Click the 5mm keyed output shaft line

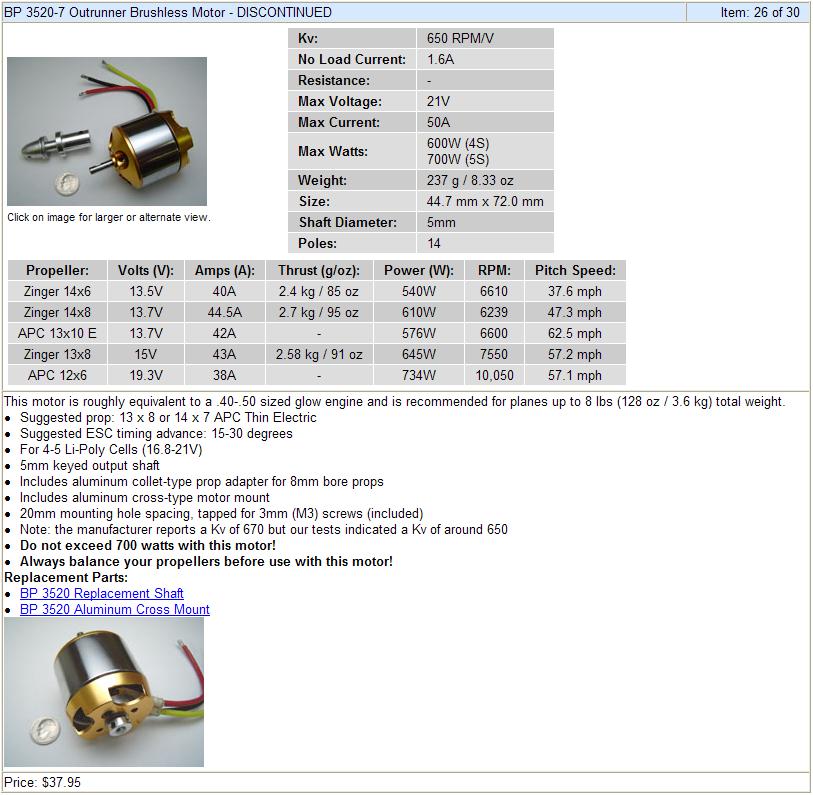coord(89,466)
